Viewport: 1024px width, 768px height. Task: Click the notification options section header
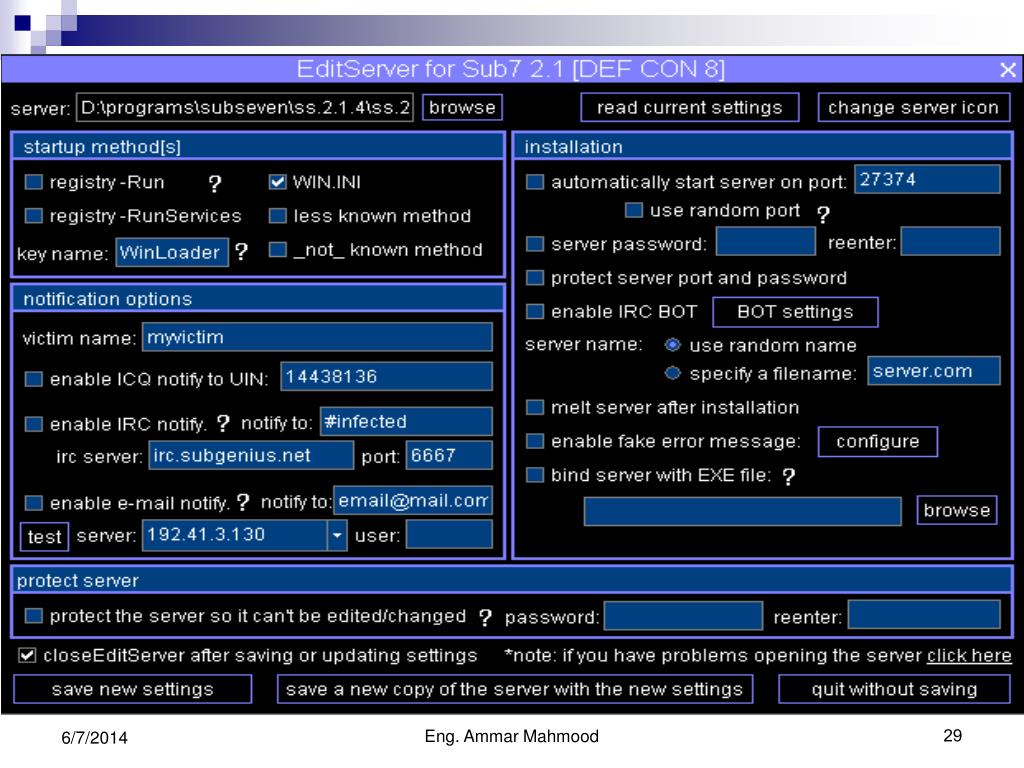coord(259,298)
